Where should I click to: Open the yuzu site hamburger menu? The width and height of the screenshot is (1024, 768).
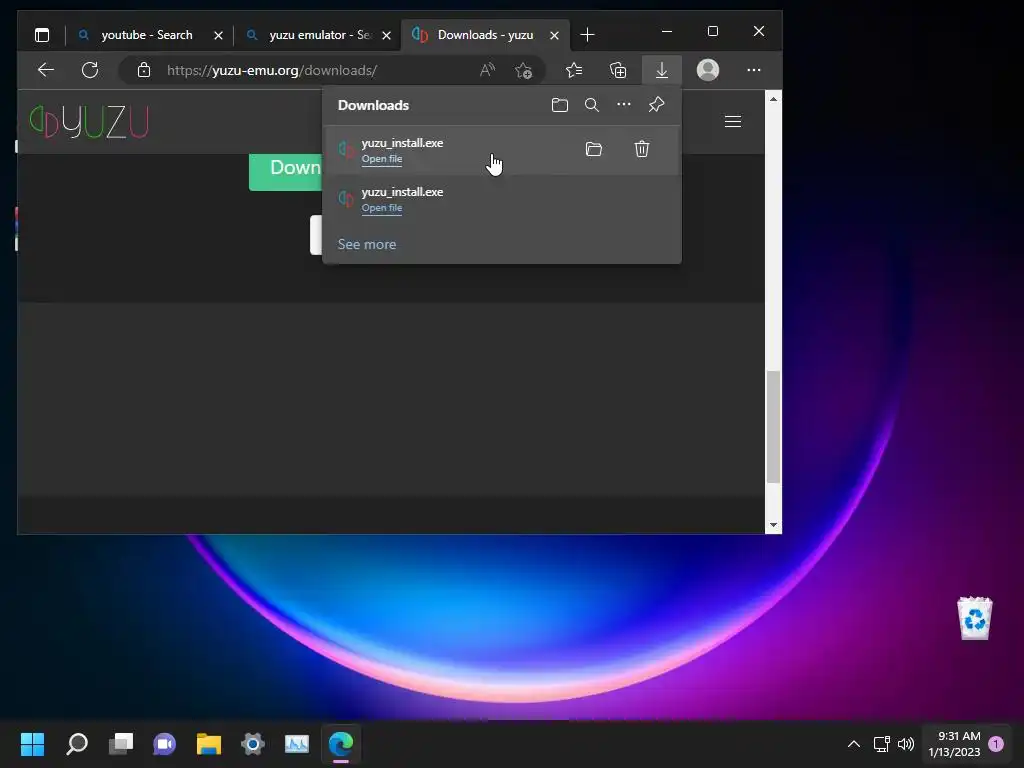point(733,121)
